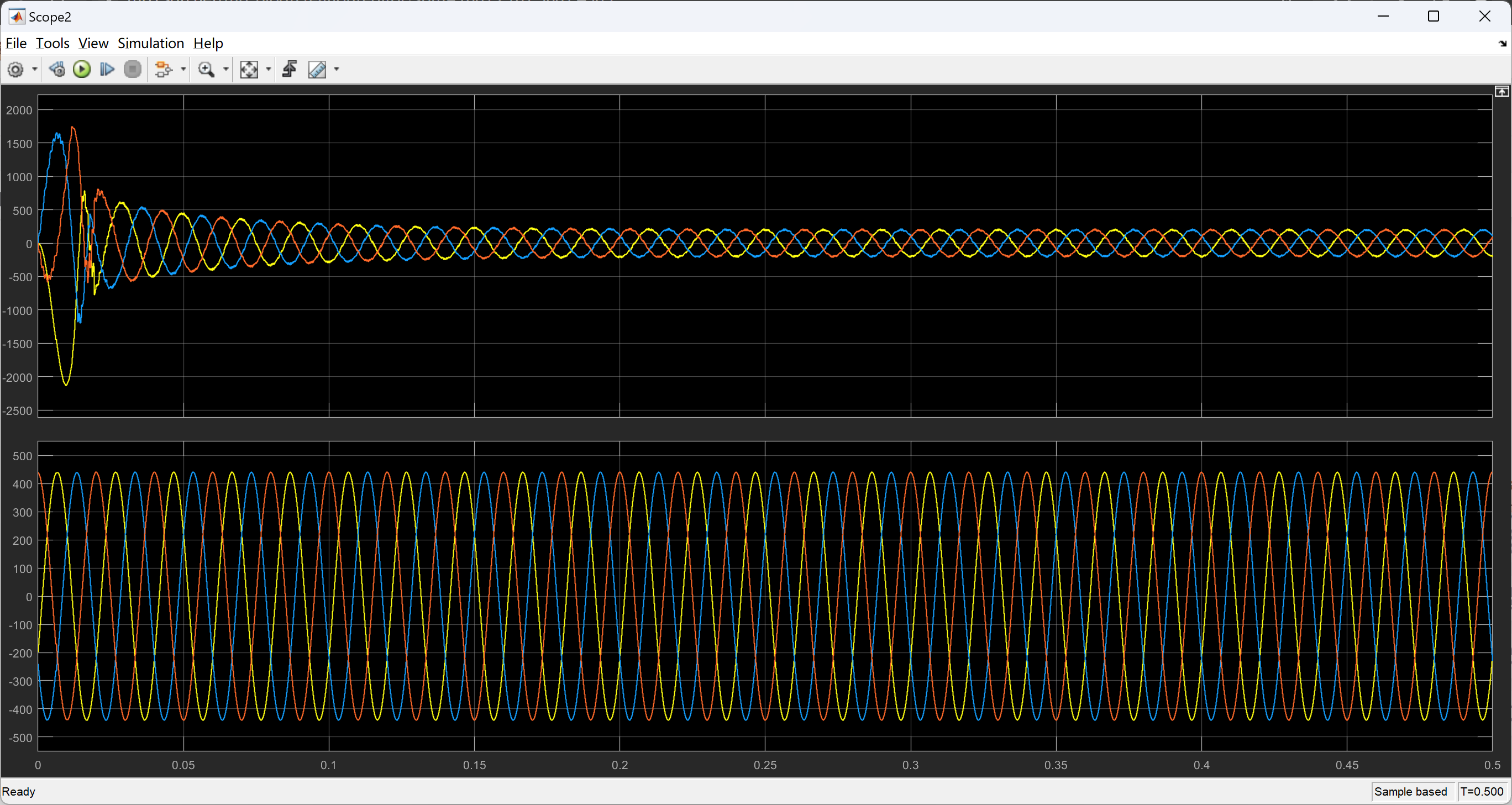This screenshot has width=1512, height=805.
Task: Click the grey Stop simulation button
Action: (x=133, y=70)
